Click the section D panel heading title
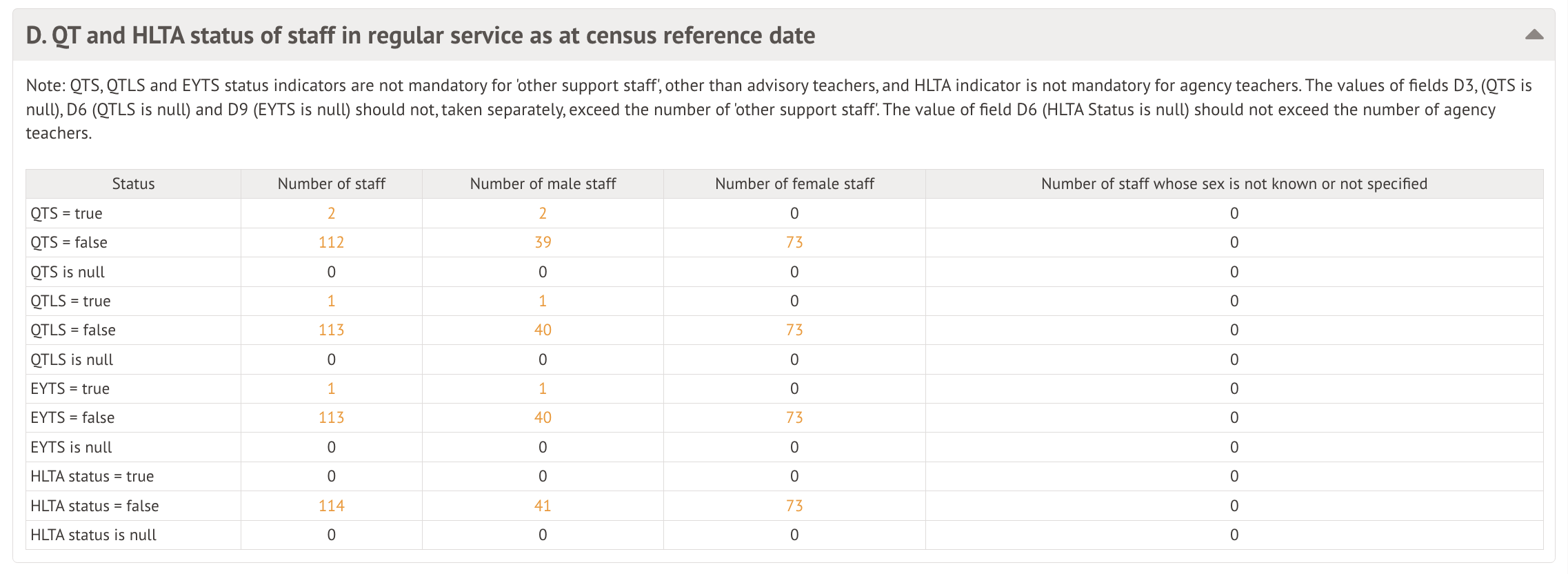The height and width of the screenshot is (574, 1568). (420, 35)
